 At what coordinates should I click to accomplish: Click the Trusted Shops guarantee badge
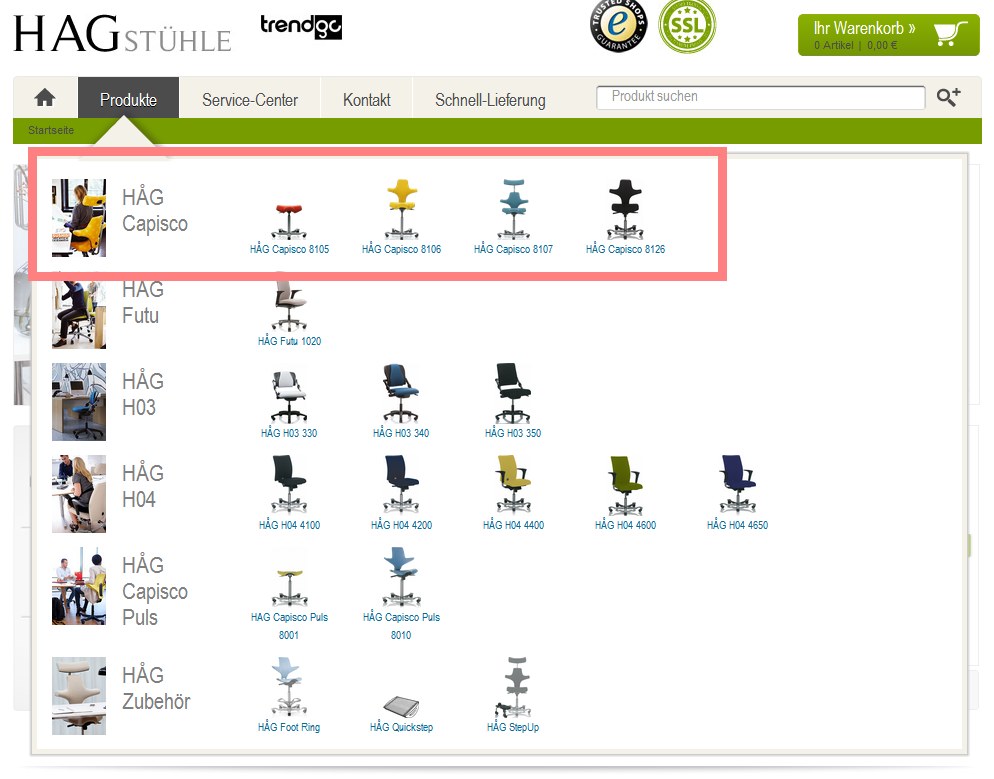618,25
